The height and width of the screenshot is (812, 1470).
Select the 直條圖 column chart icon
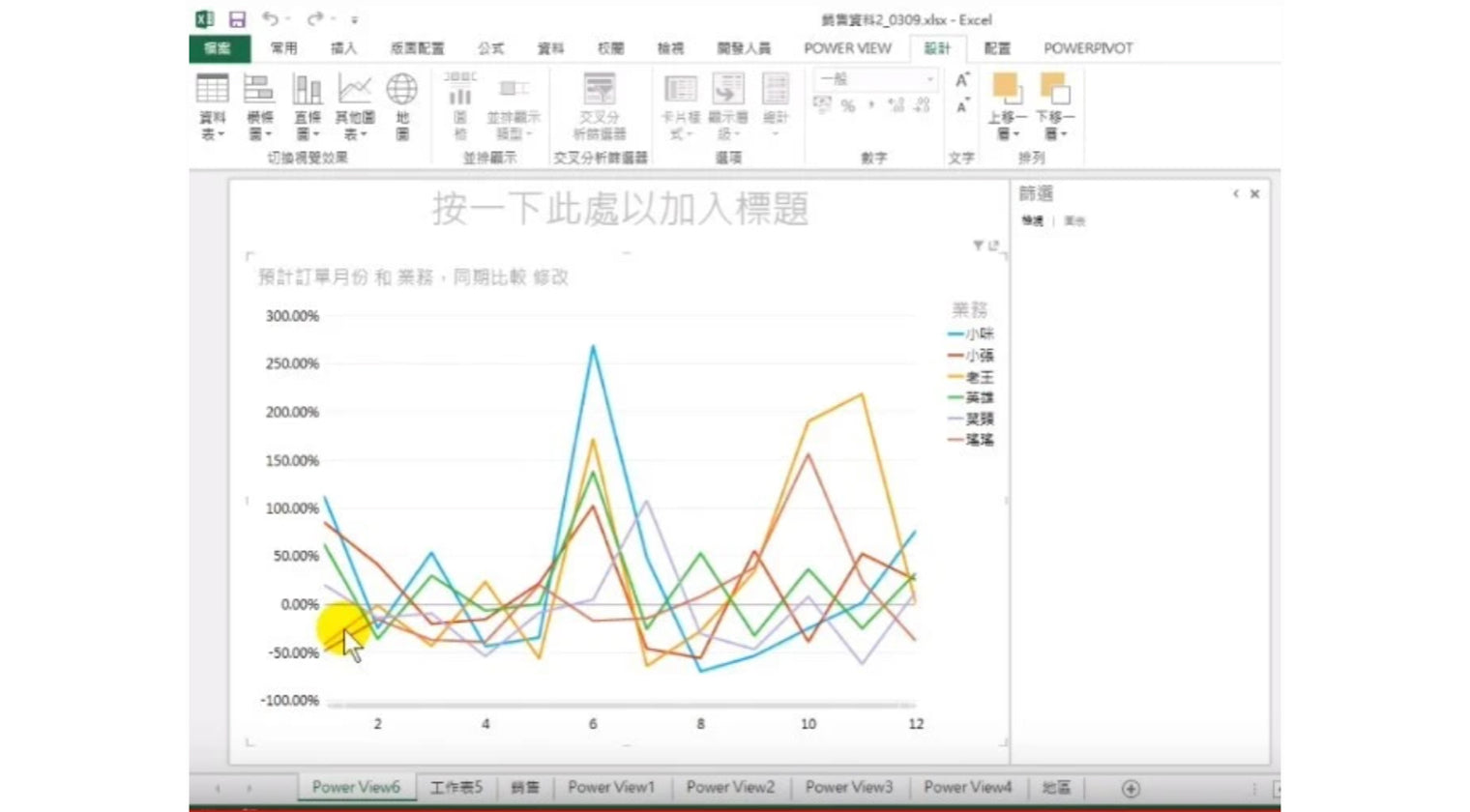point(307,106)
